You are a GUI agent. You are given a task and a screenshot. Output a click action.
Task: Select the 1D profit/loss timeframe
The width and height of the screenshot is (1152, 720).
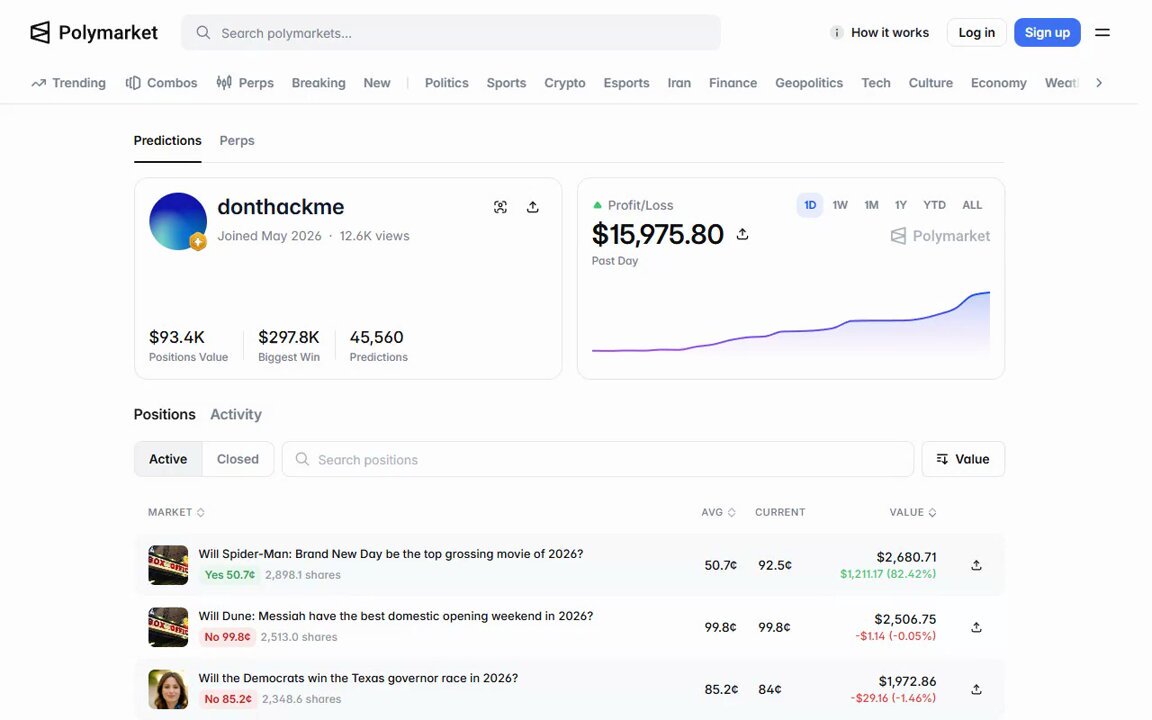(810, 205)
